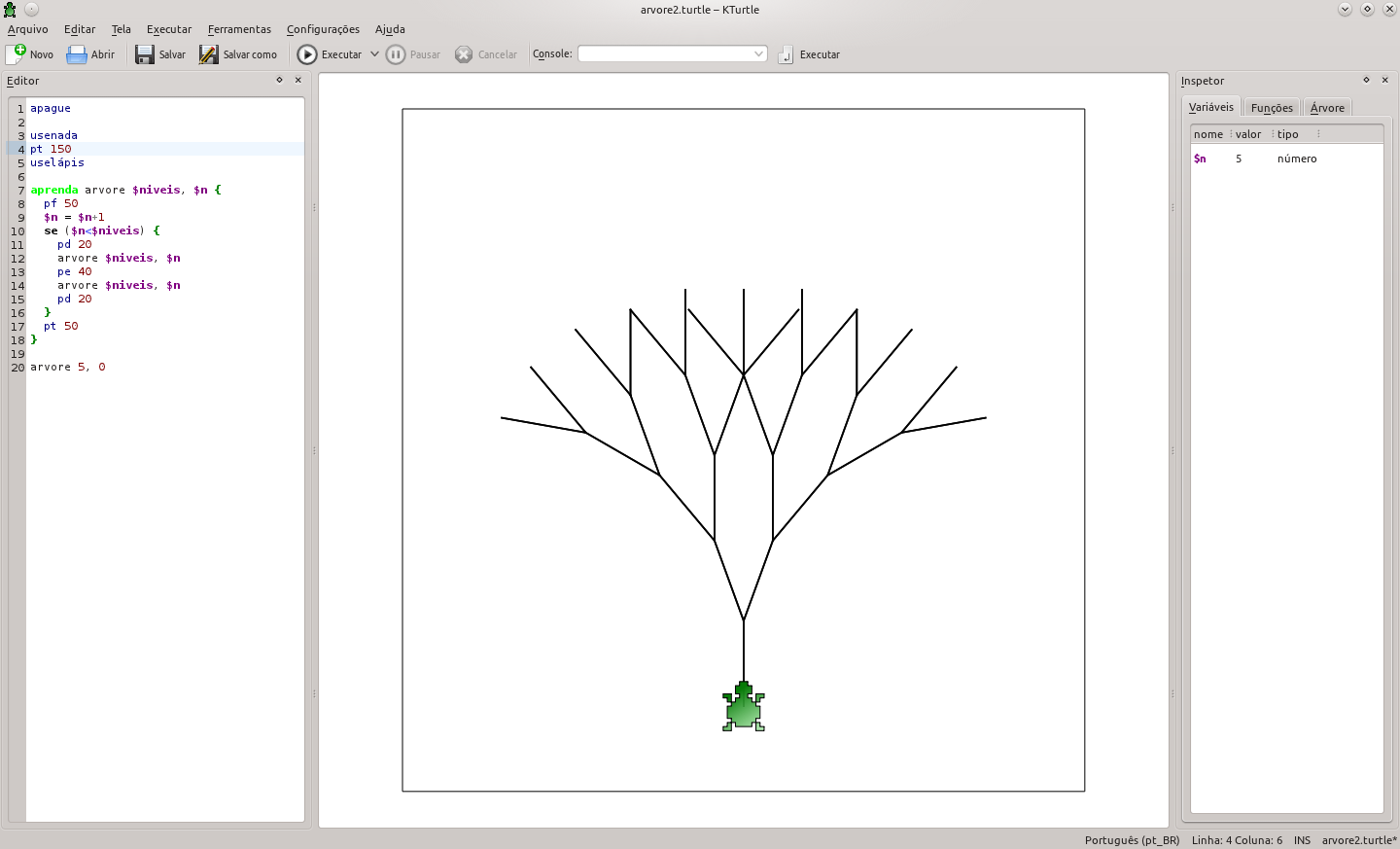The height and width of the screenshot is (849, 1400).
Task: Maximize the KTurtle window
Action: (1367, 9)
